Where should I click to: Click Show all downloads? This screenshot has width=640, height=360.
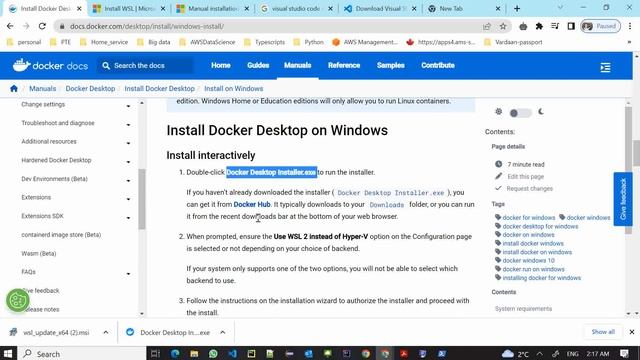(603, 332)
